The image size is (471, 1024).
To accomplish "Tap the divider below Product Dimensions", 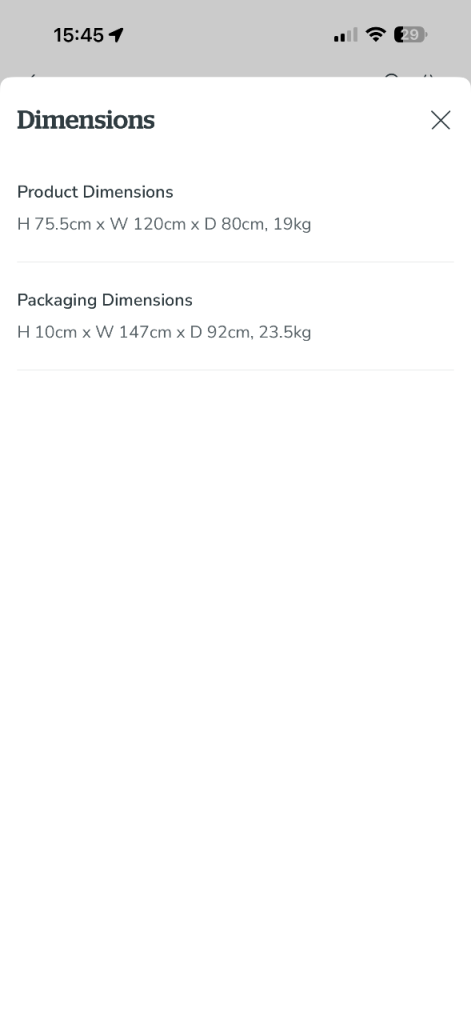I will point(235,262).
